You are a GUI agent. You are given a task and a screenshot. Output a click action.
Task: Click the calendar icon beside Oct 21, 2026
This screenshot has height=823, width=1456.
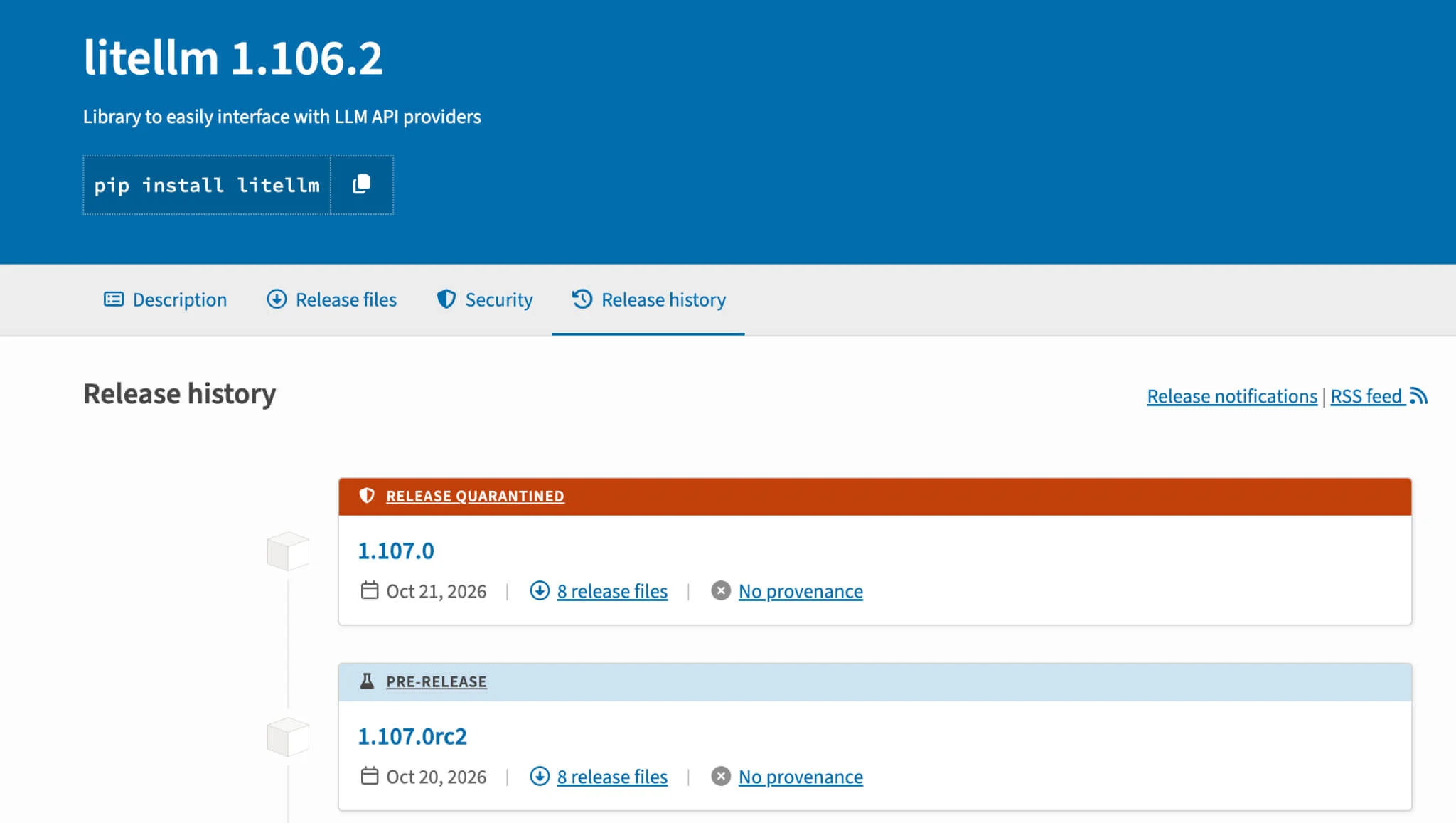click(x=370, y=590)
